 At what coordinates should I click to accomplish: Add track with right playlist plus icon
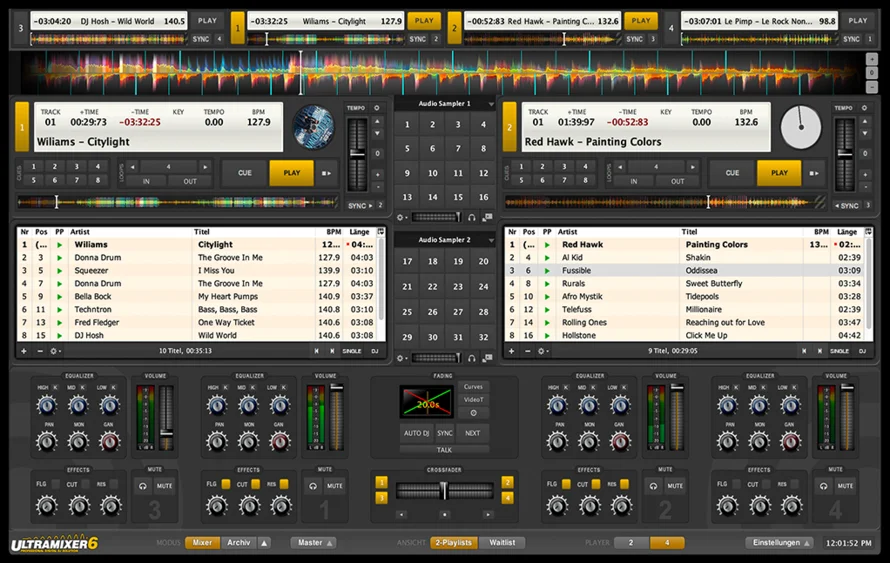[511, 351]
